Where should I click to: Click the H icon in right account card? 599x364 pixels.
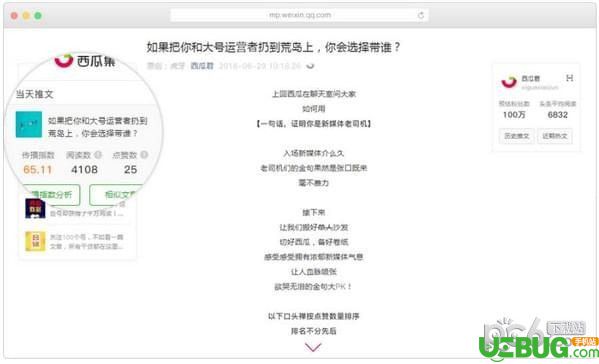point(569,78)
